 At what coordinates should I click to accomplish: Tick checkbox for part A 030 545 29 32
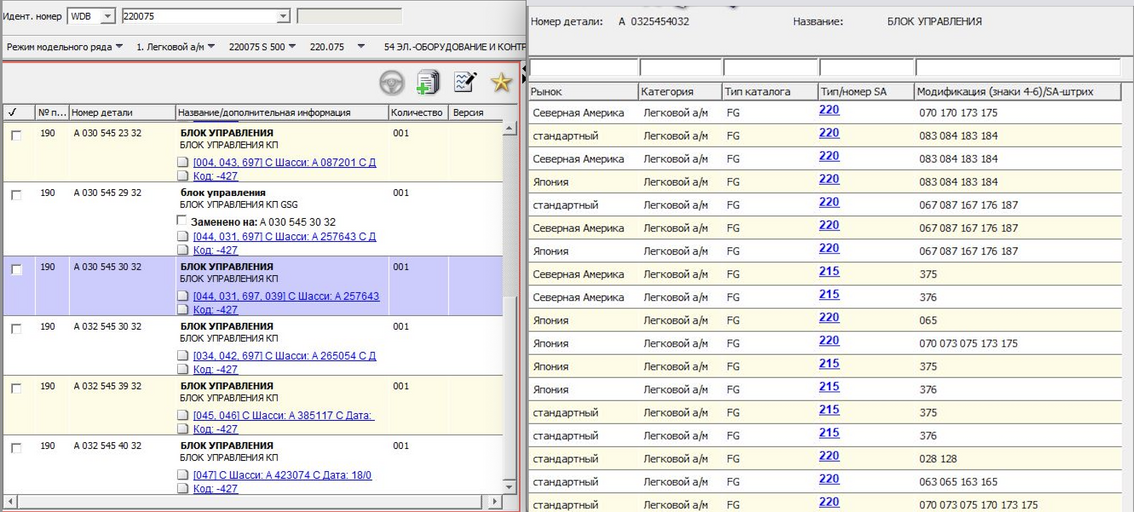16,195
